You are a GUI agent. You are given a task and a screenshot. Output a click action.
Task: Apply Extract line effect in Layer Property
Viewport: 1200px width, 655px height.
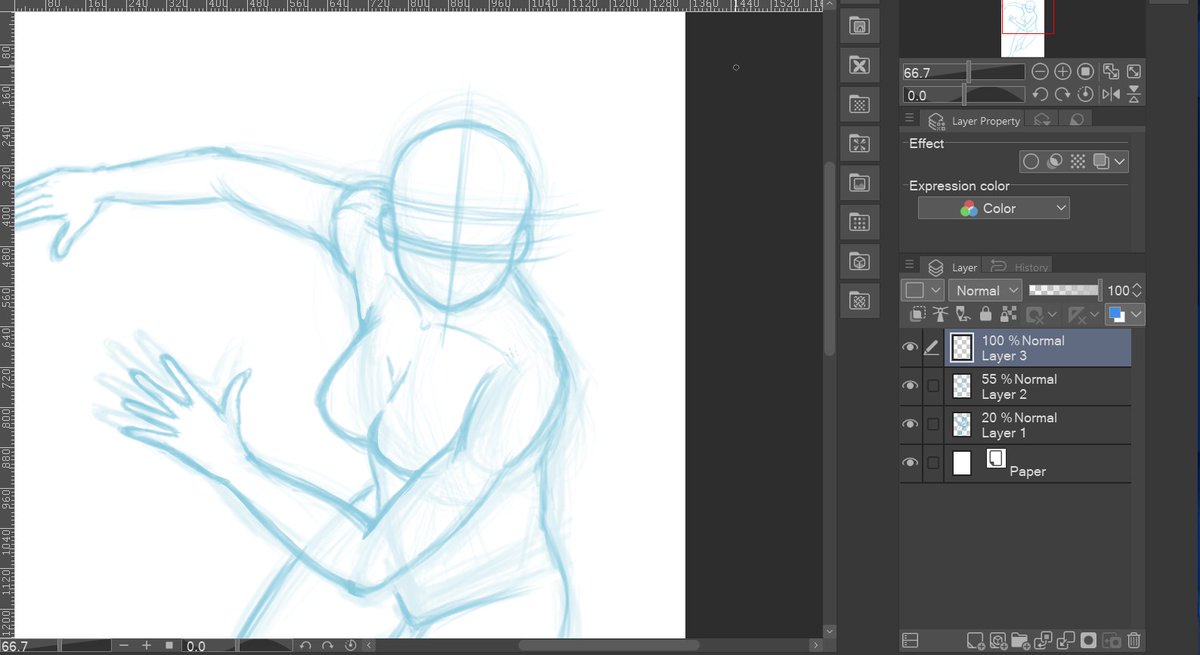click(x=1054, y=161)
